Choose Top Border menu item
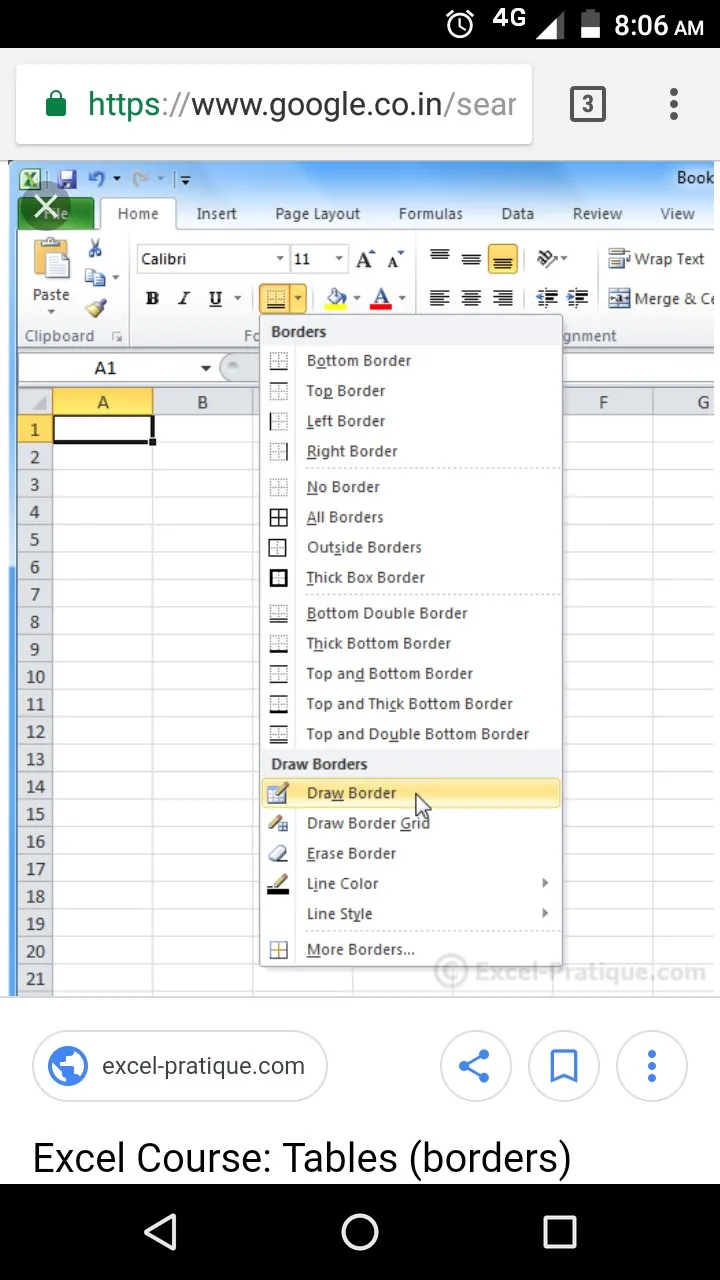This screenshot has width=720, height=1280. (x=411, y=391)
